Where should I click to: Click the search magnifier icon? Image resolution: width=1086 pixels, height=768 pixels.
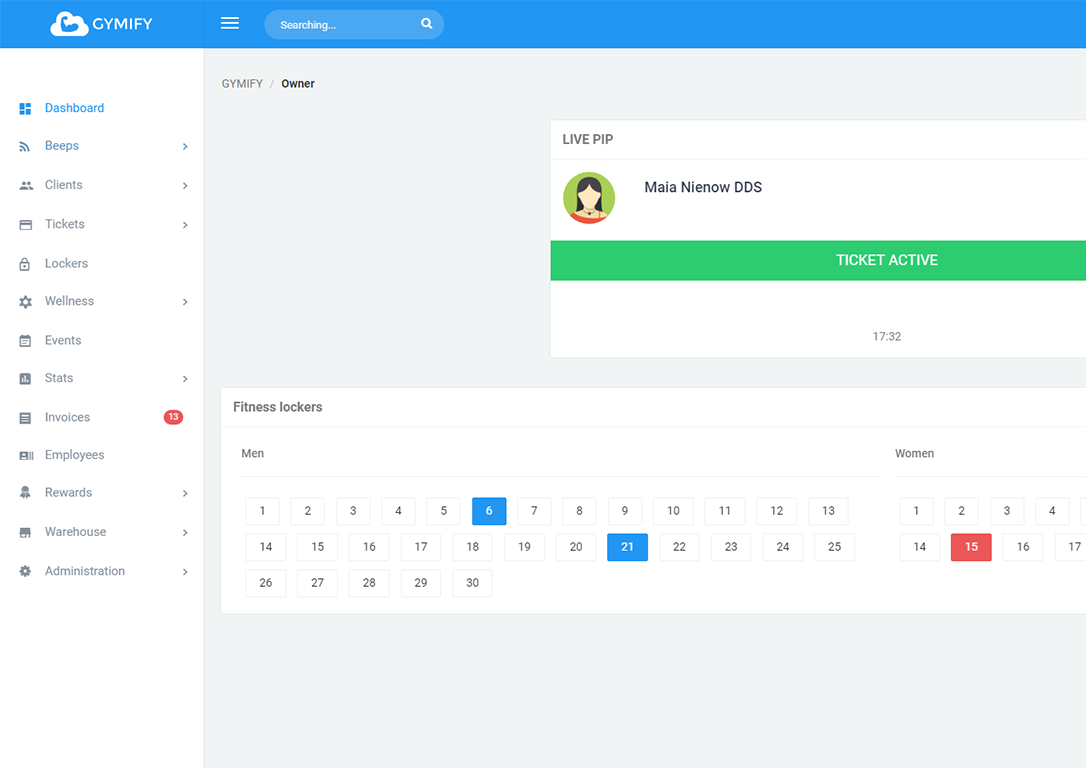[x=427, y=24]
